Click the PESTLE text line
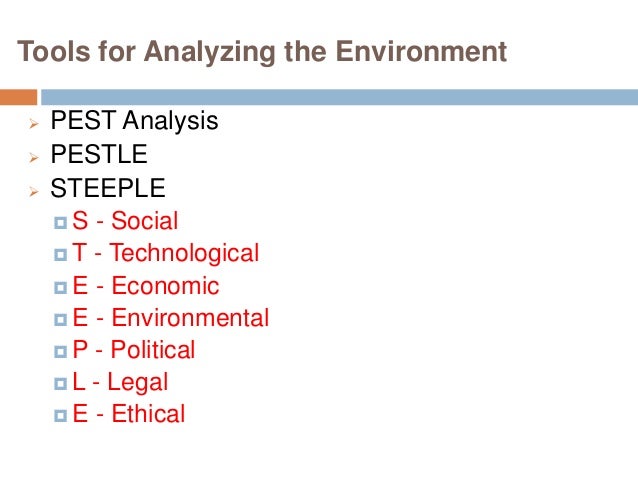This screenshot has height=479, width=638. point(99,156)
